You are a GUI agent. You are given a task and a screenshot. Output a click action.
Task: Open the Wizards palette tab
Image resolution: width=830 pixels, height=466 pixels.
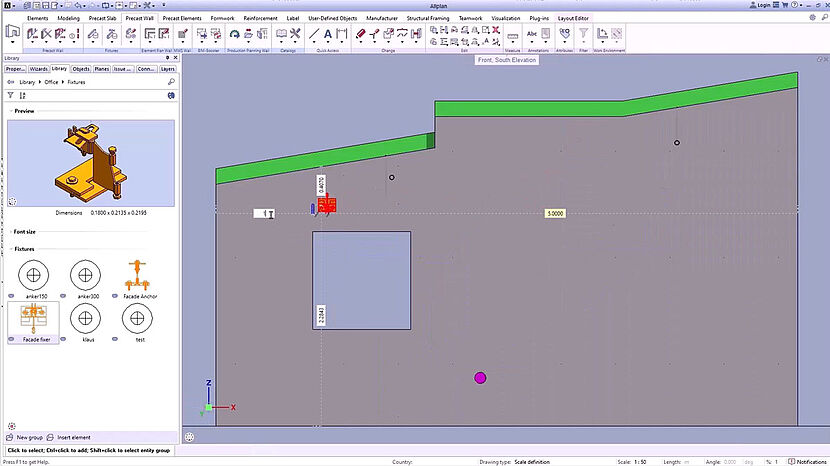(39, 69)
